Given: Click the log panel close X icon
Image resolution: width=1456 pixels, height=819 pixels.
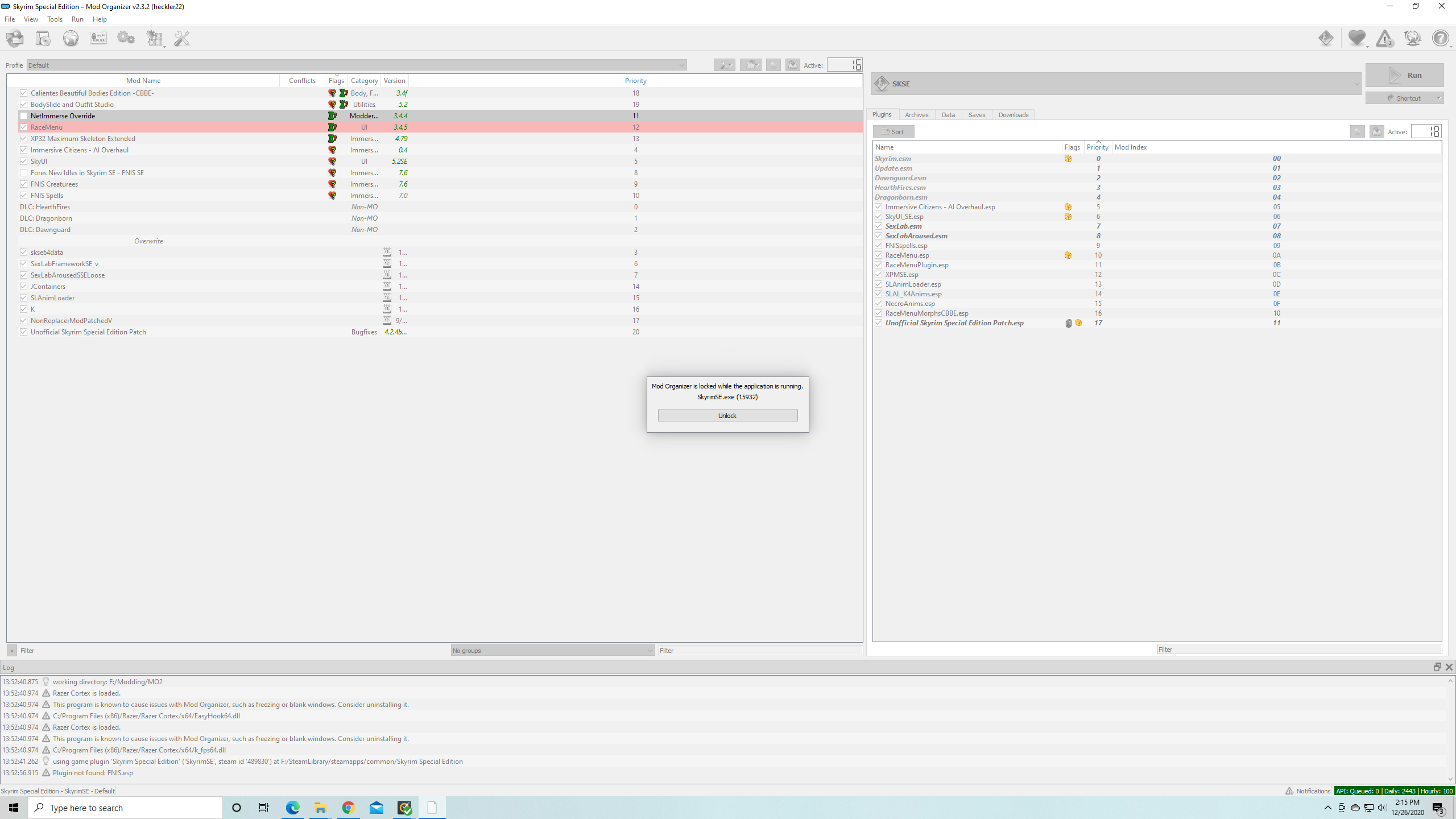Looking at the screenshot, I should 1449,667.
